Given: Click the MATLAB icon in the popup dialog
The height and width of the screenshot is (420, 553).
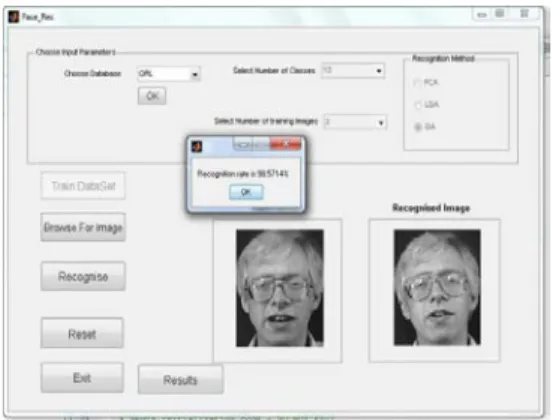Looking at the screenshot, I should (197, 146).
